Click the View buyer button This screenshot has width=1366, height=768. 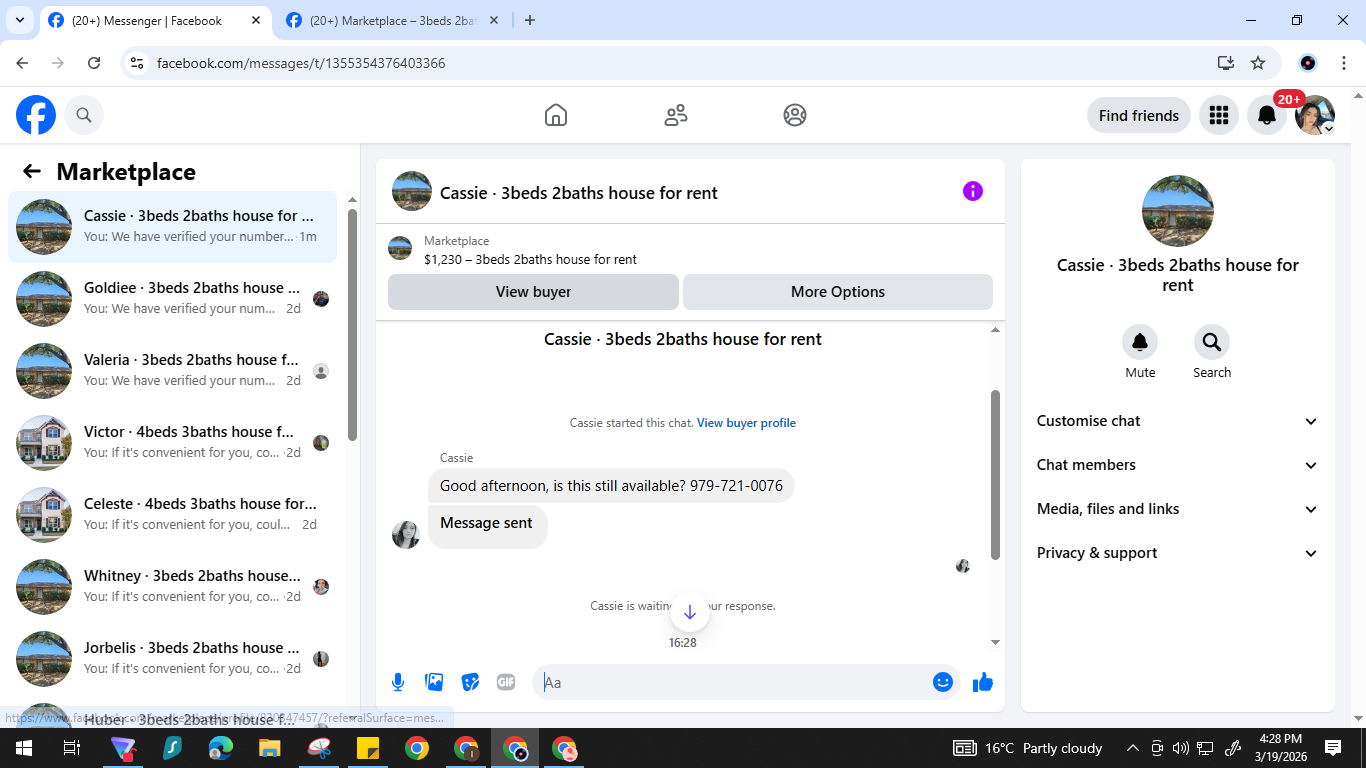point(533,292)
